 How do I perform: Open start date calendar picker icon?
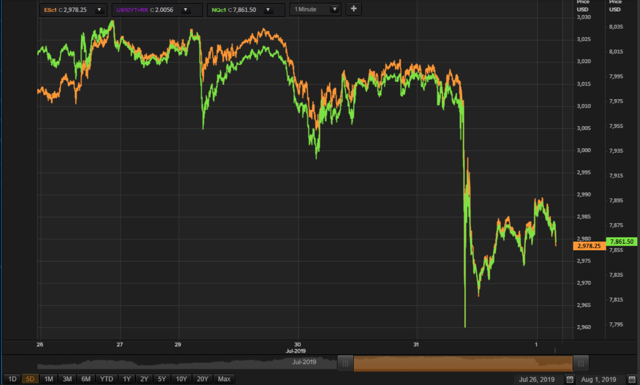tap(570, 379)
